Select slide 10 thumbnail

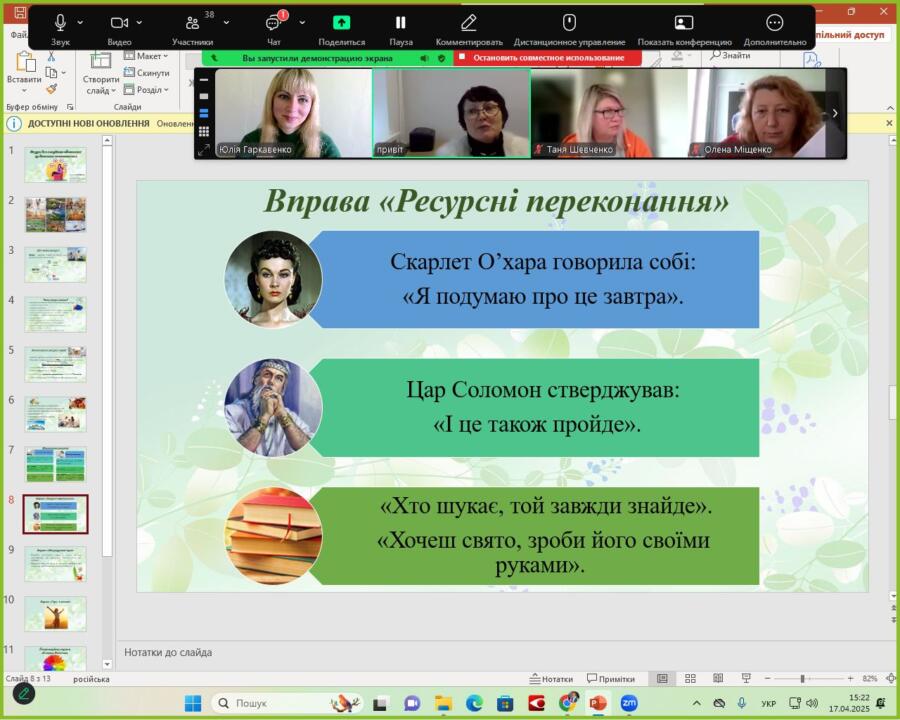56,614
